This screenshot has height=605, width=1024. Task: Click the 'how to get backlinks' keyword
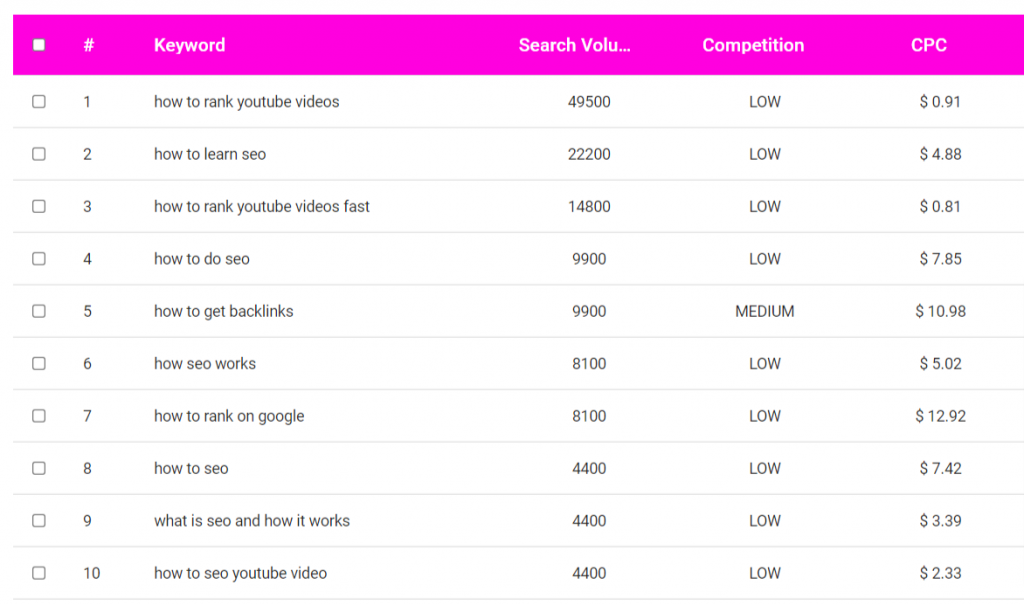(x=223, y=311)
